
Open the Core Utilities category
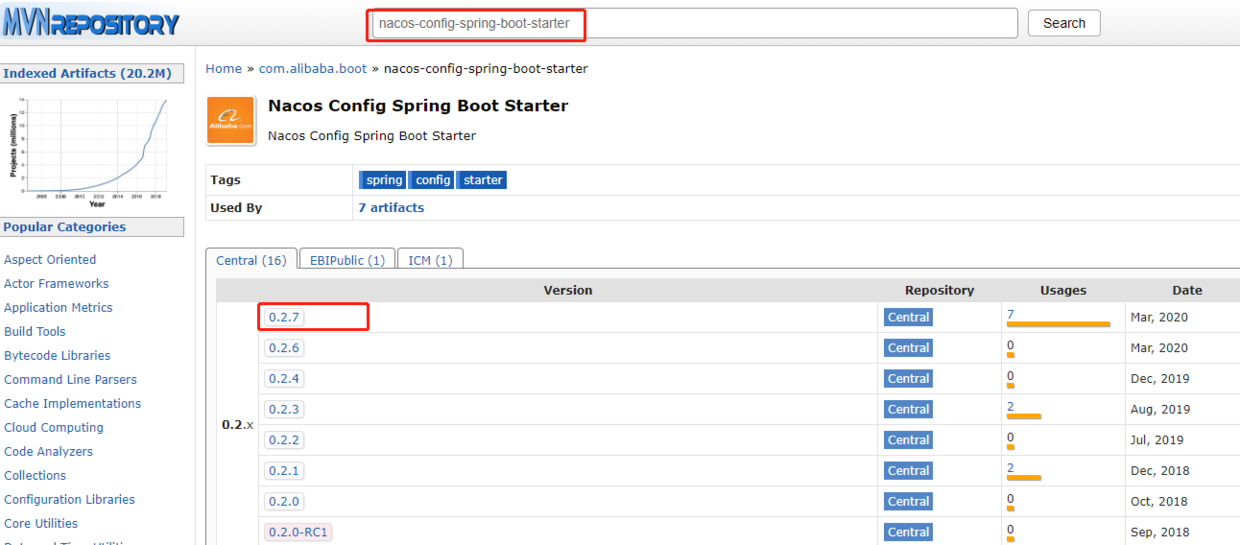[x=41, y=524]
